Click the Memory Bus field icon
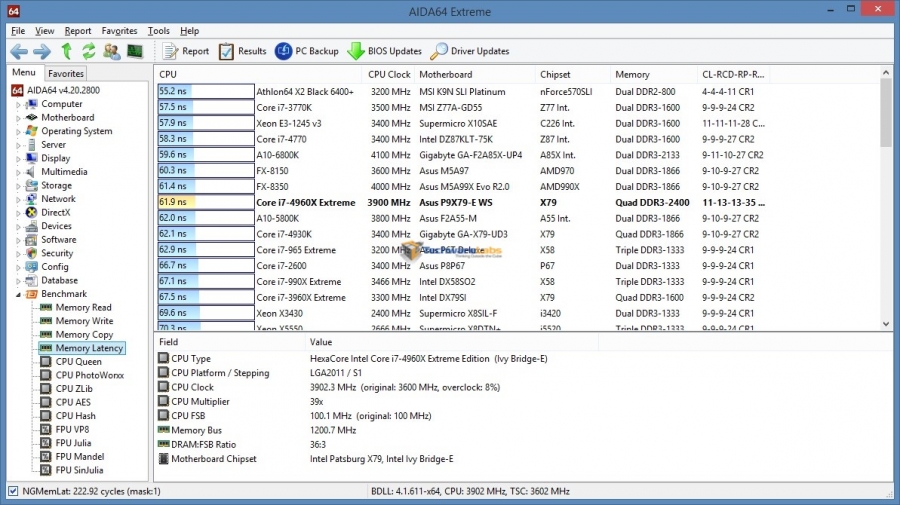The width and height of the screenshot is (900, 505). pyautogui.click(x=164, y=429)
